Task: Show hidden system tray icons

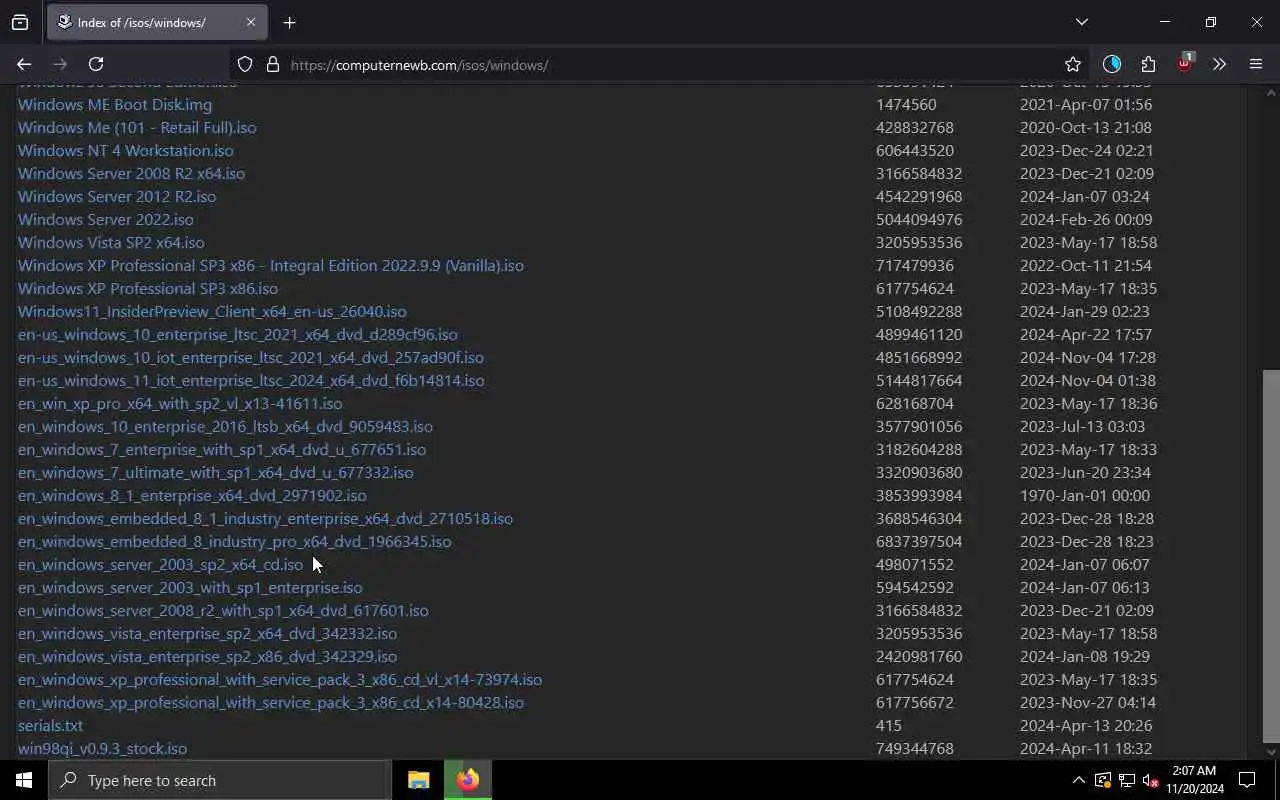Action: tap(1078, 780)
